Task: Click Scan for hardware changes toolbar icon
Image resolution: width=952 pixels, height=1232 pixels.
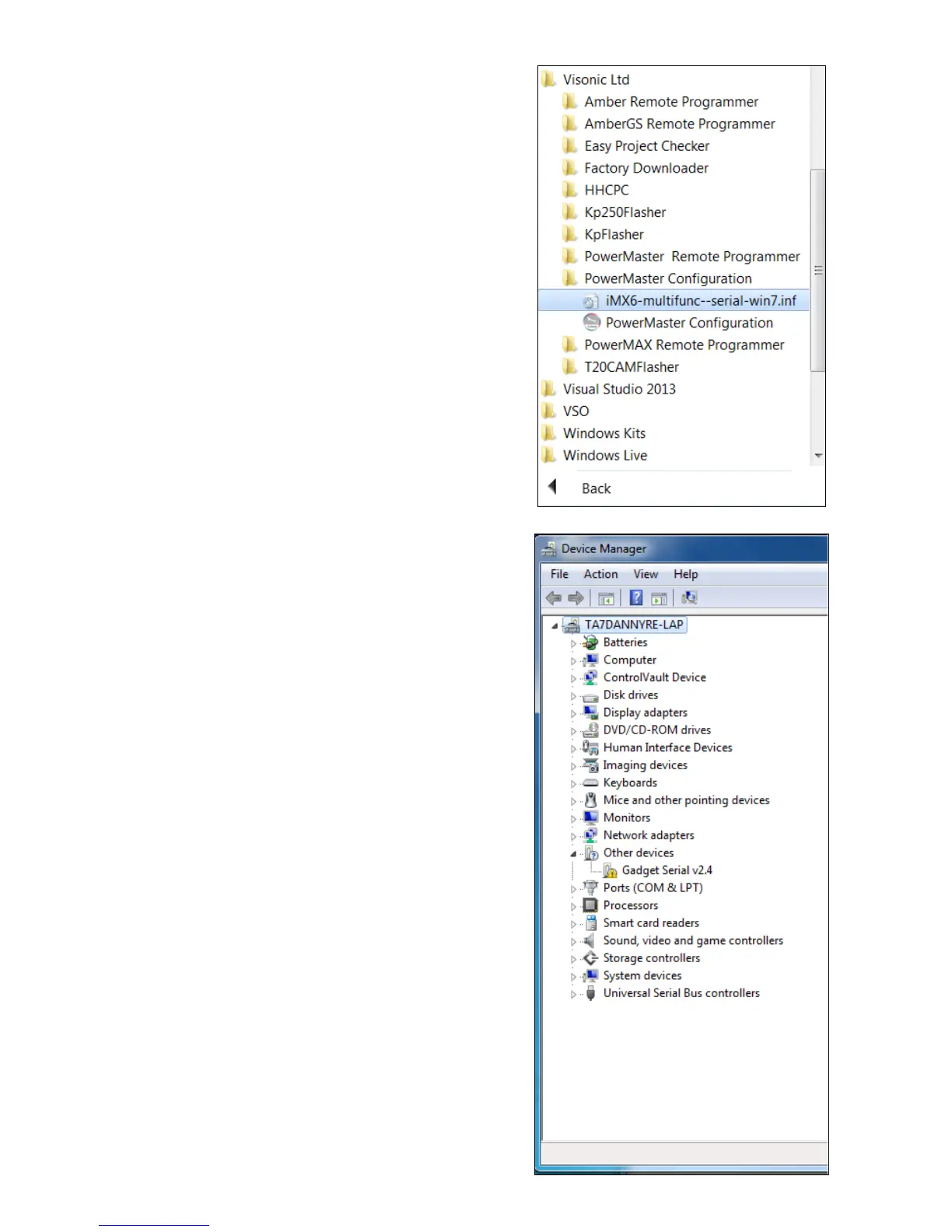Action: pos(689,598)
